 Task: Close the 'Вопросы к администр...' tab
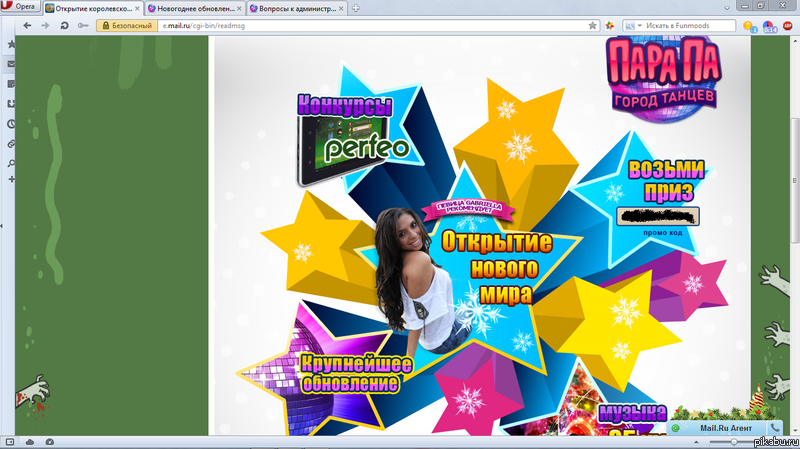[x=341, y=9]
